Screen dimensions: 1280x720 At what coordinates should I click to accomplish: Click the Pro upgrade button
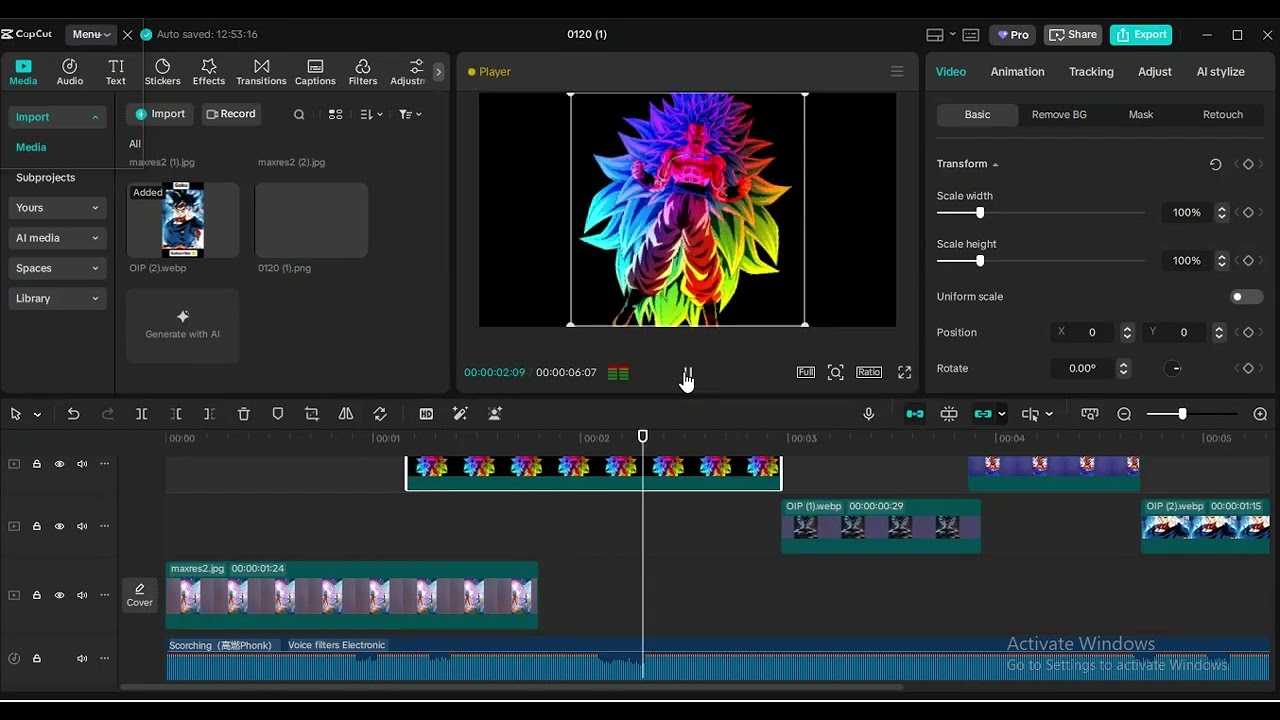tap(1013, 34)
